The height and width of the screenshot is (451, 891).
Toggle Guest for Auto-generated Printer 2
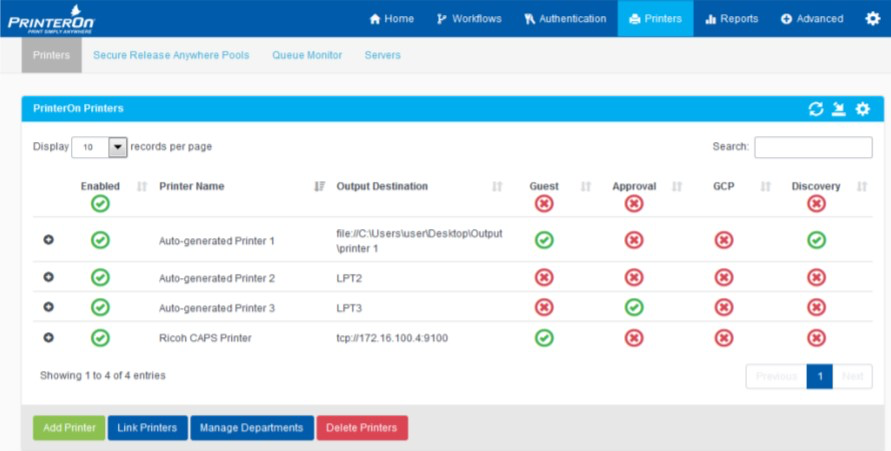coord(544,278)
